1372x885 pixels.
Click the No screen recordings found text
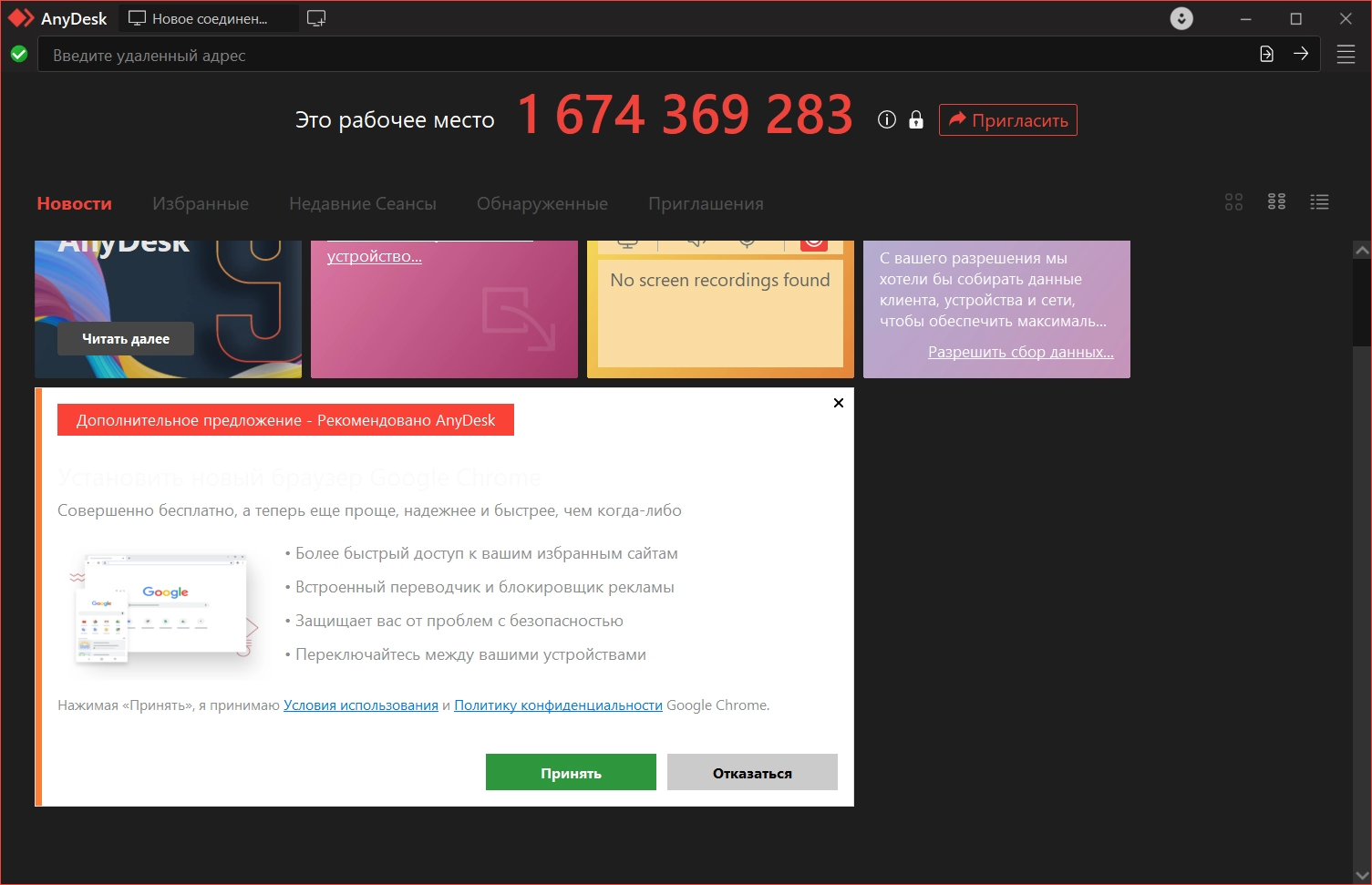coord(720,280)
